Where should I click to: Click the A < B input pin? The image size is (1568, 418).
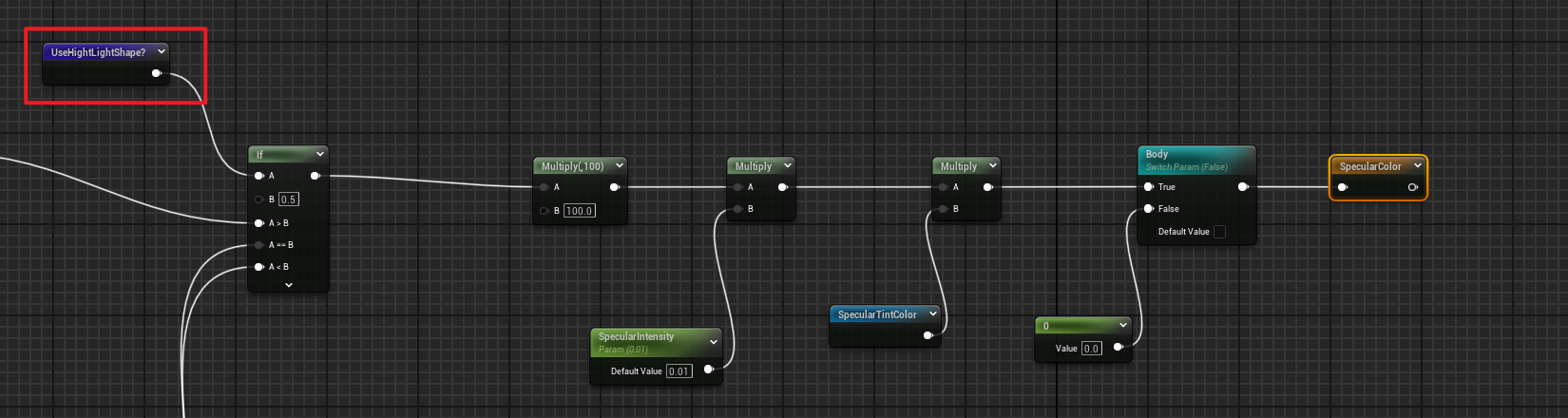pyautogui.click(x=259, y=267)
